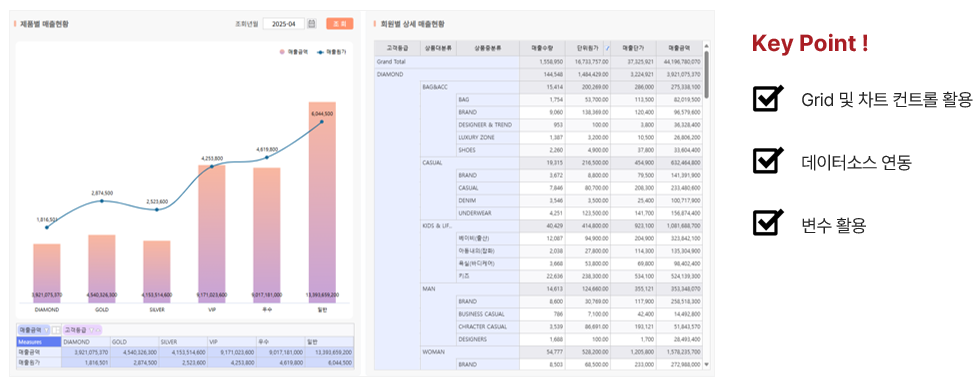Collapse the BAG&ACC category group
The image size is (980, 385).
point(435,87)
